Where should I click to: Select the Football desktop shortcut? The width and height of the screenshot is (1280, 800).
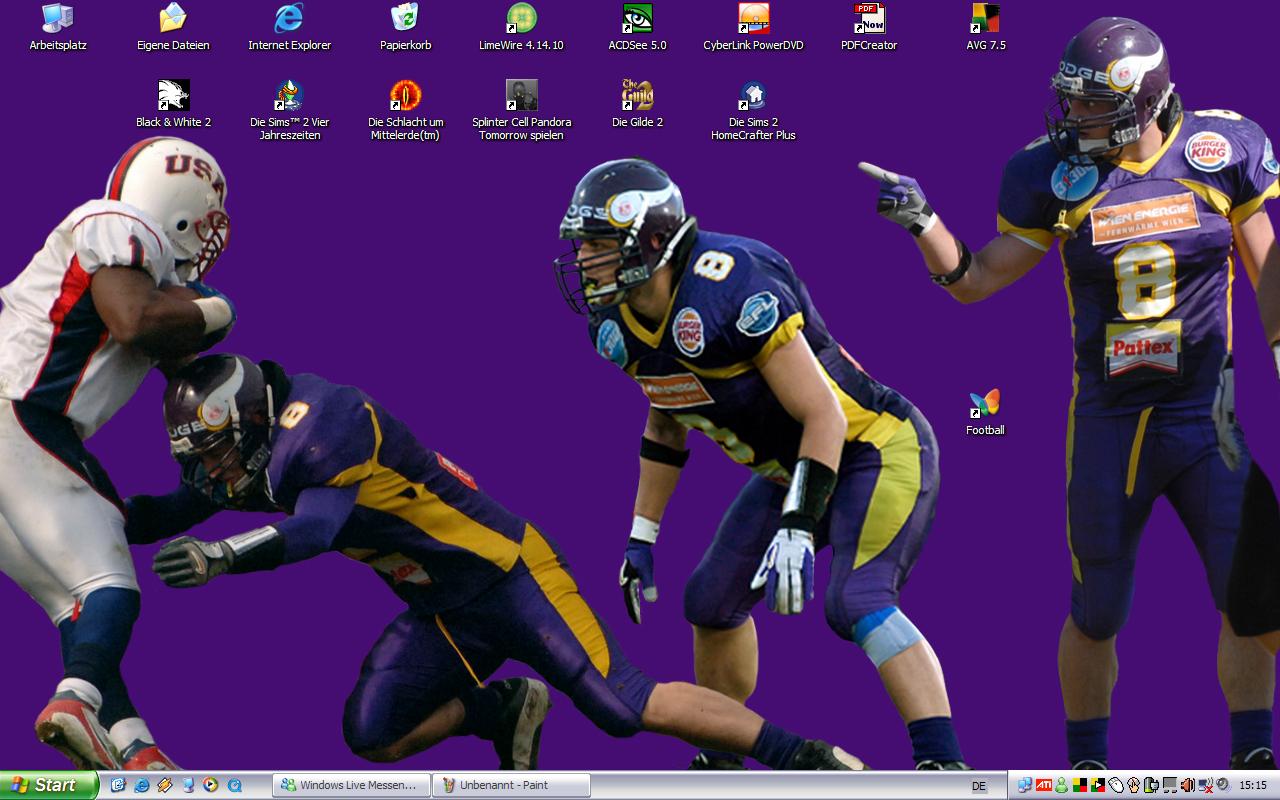985,412
